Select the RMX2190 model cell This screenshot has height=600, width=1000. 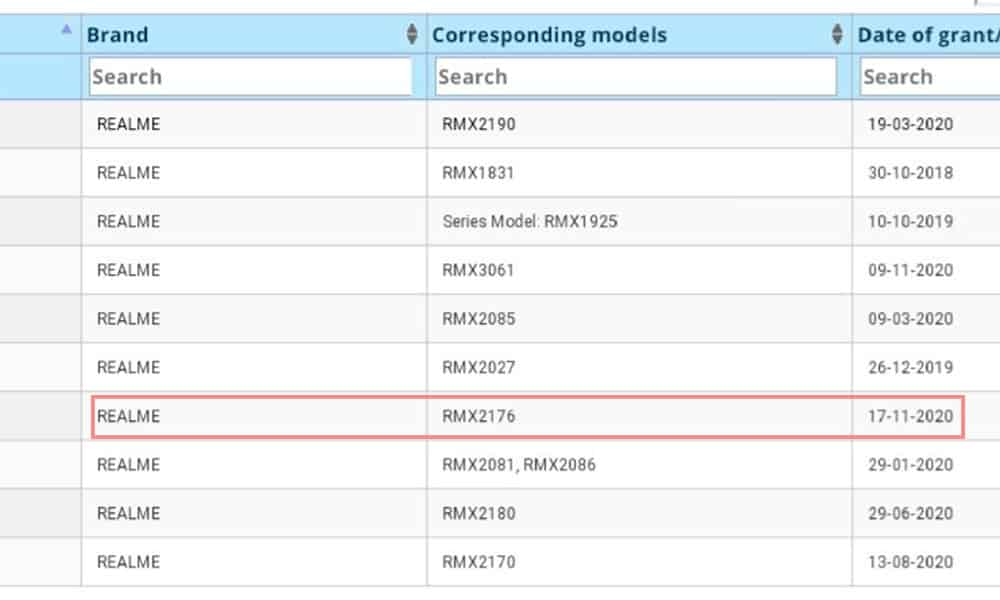point(479,125)
